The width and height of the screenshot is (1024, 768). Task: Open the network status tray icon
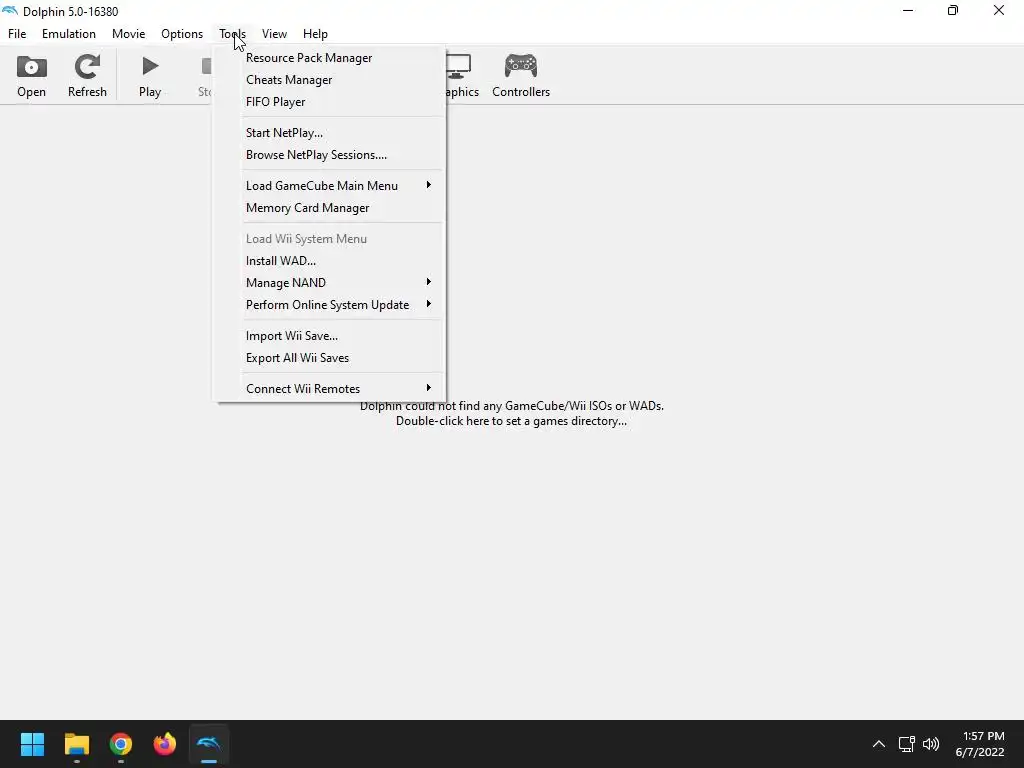906,744
